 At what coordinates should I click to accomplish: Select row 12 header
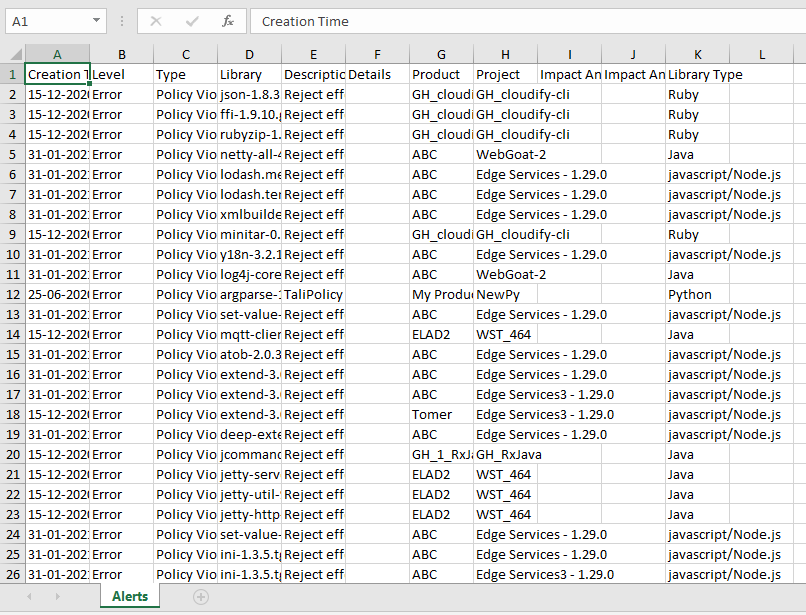click(12, 294)
